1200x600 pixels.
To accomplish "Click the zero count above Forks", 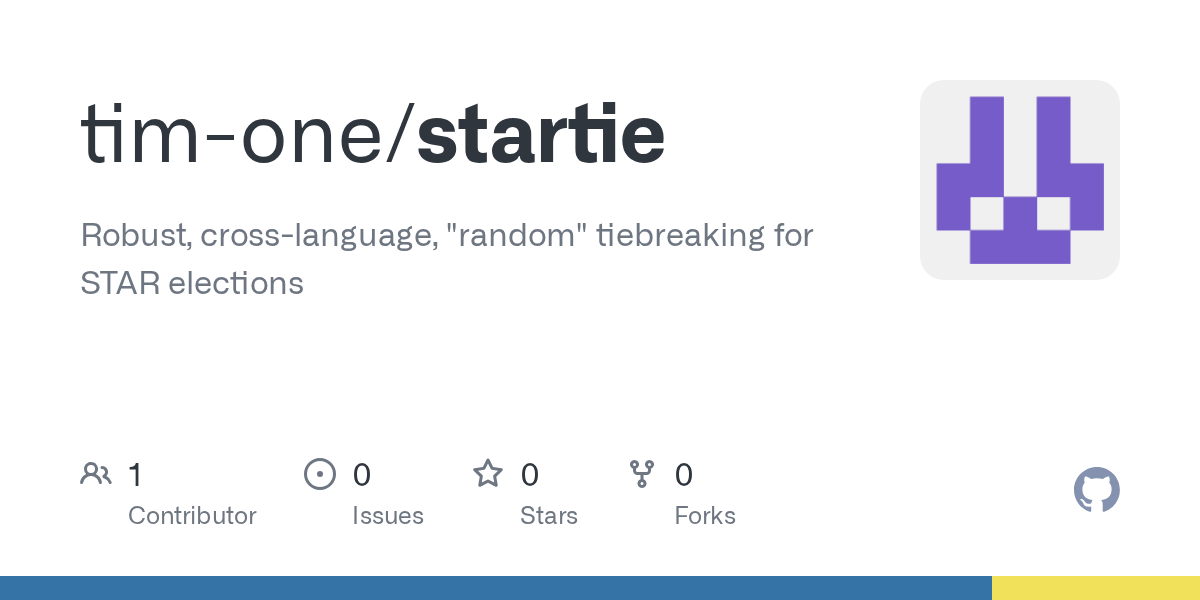I will pos(684,475).
